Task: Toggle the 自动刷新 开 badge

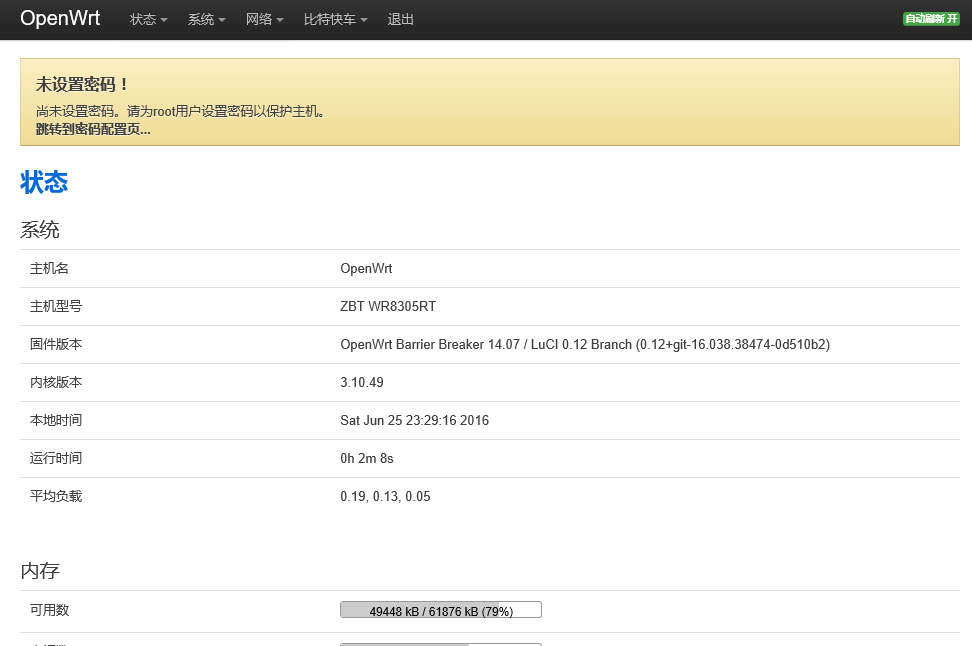Action: click(930, 19)
